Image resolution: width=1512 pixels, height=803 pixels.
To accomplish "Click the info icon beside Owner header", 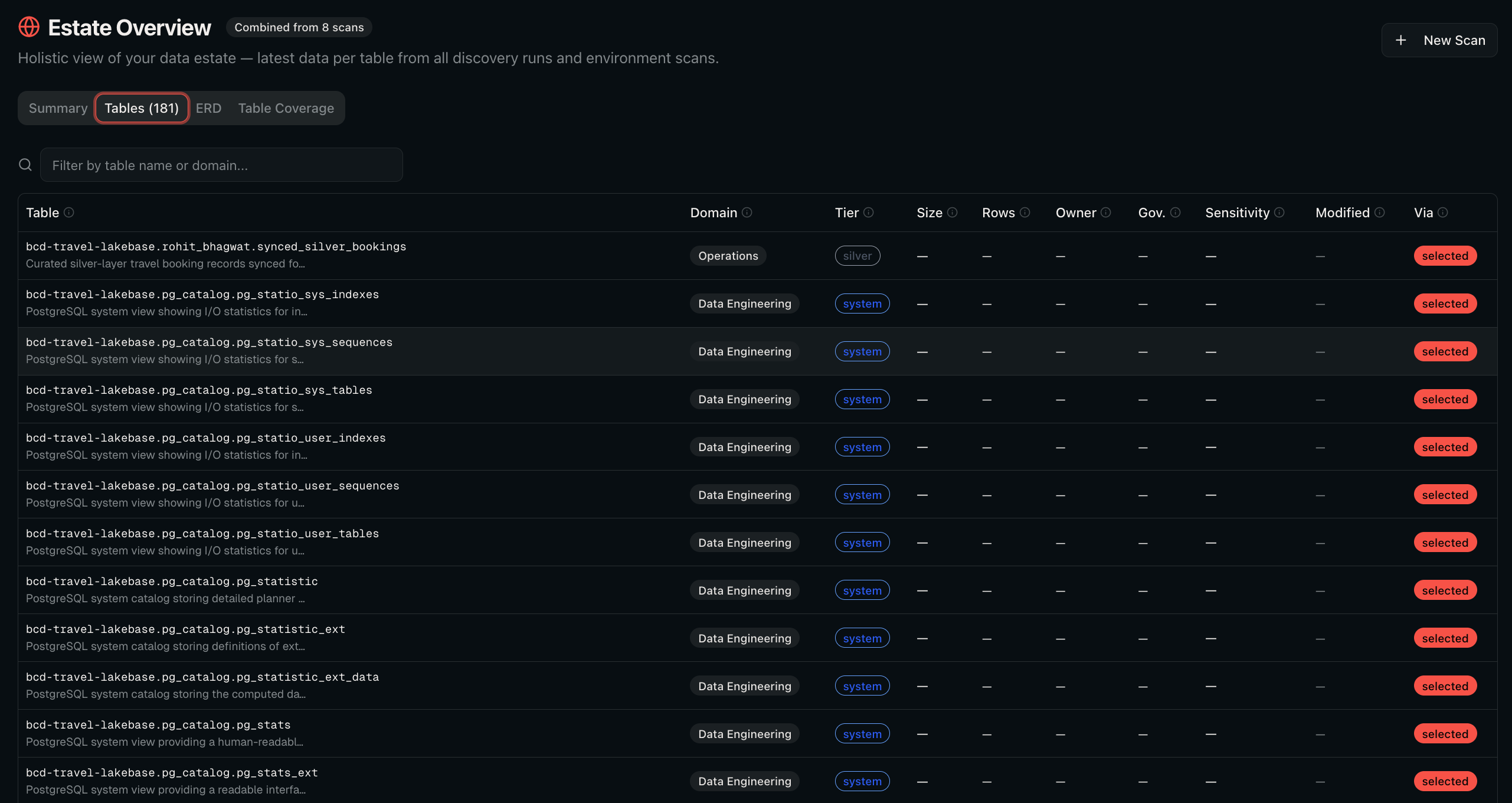I will pos(1106,213).
